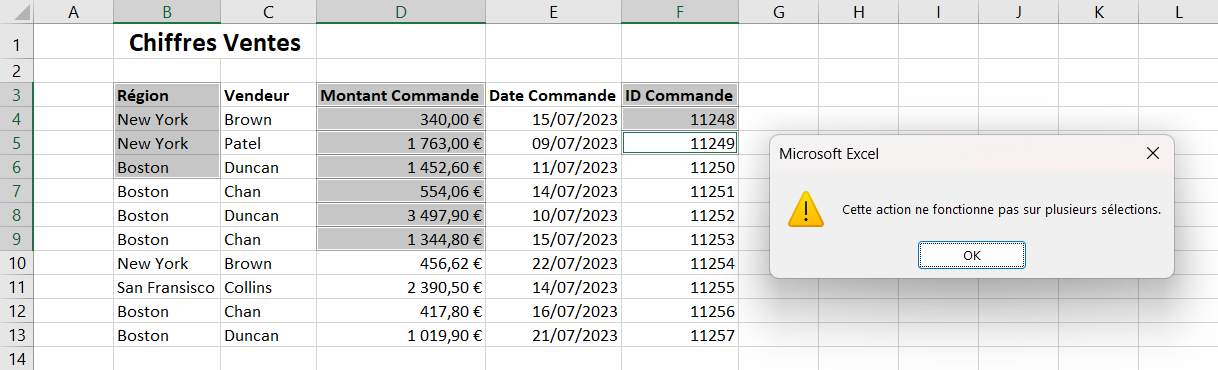Select the order ID cell 11252
1218x370 pixels.
pos(680,215)
